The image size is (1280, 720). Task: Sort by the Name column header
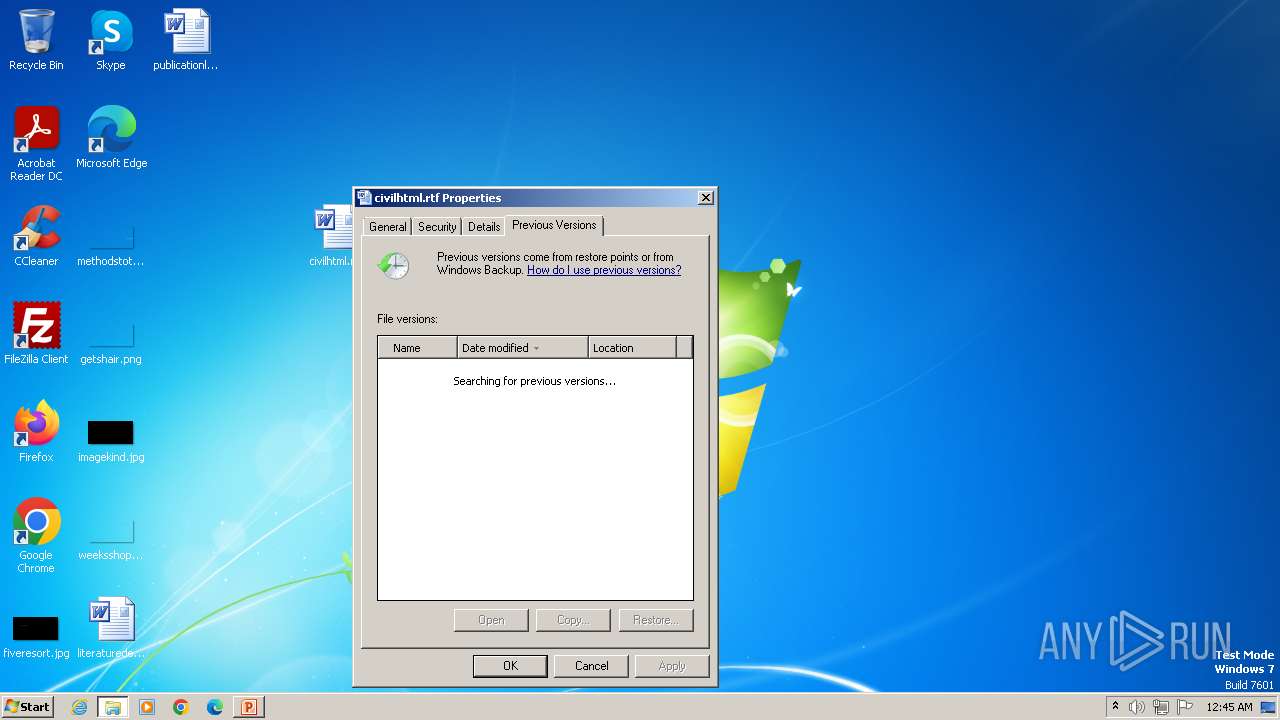tap(417, 348)
